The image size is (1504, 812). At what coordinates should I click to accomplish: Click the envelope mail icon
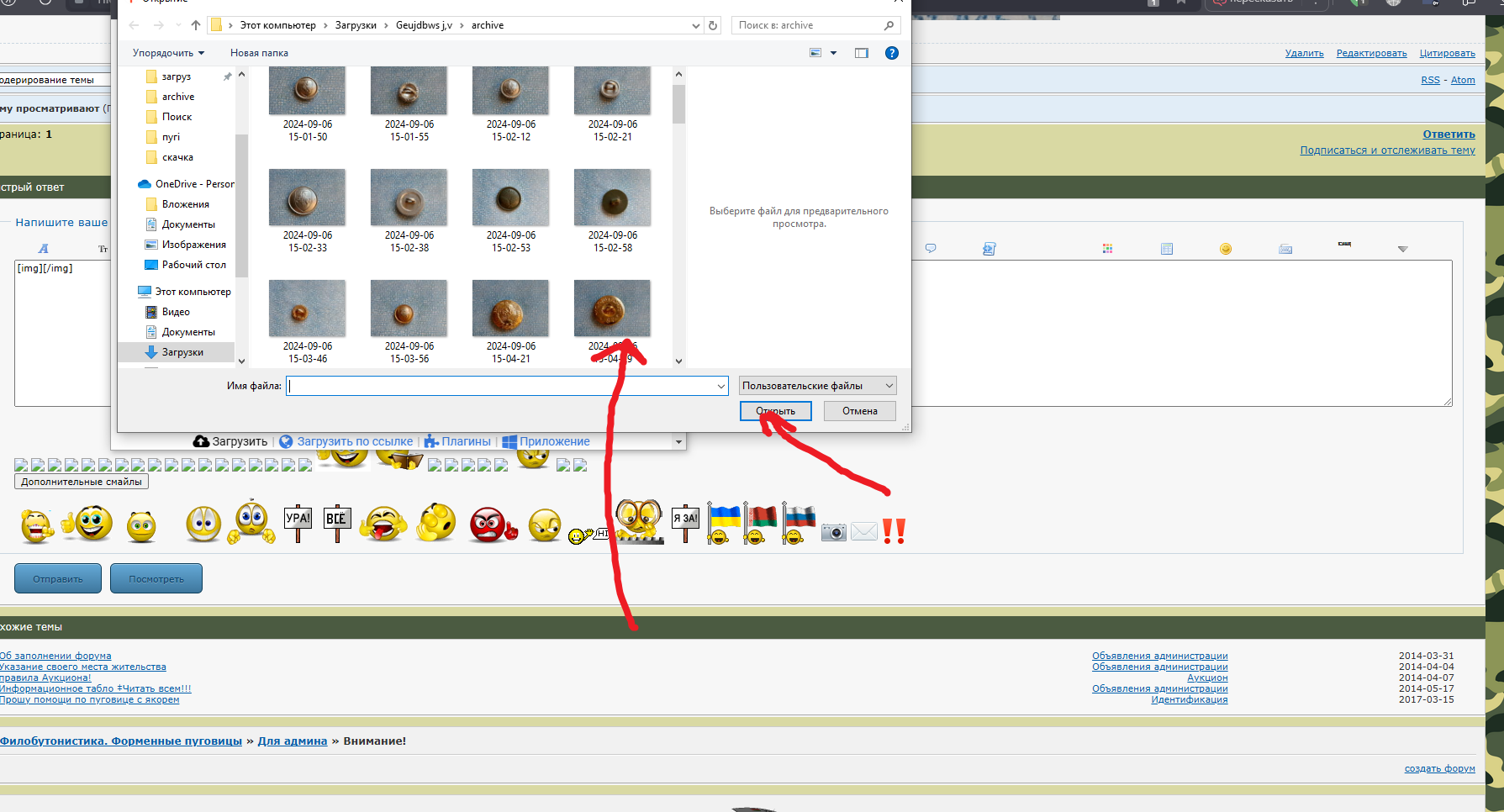tap(864, 531)
